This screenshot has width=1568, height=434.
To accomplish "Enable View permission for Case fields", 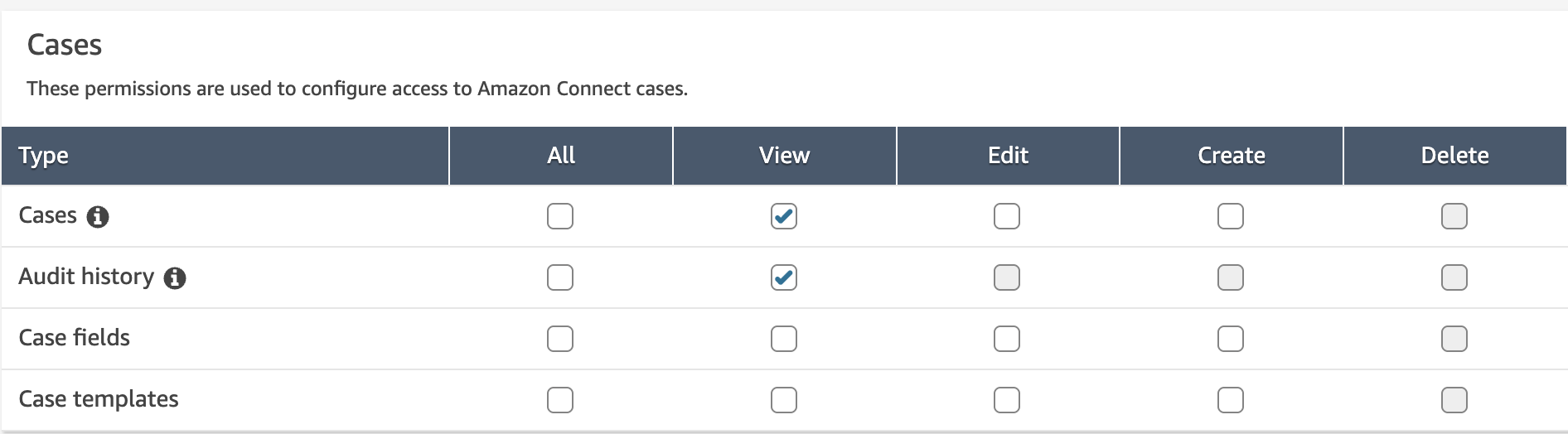I will click(784, 339).
